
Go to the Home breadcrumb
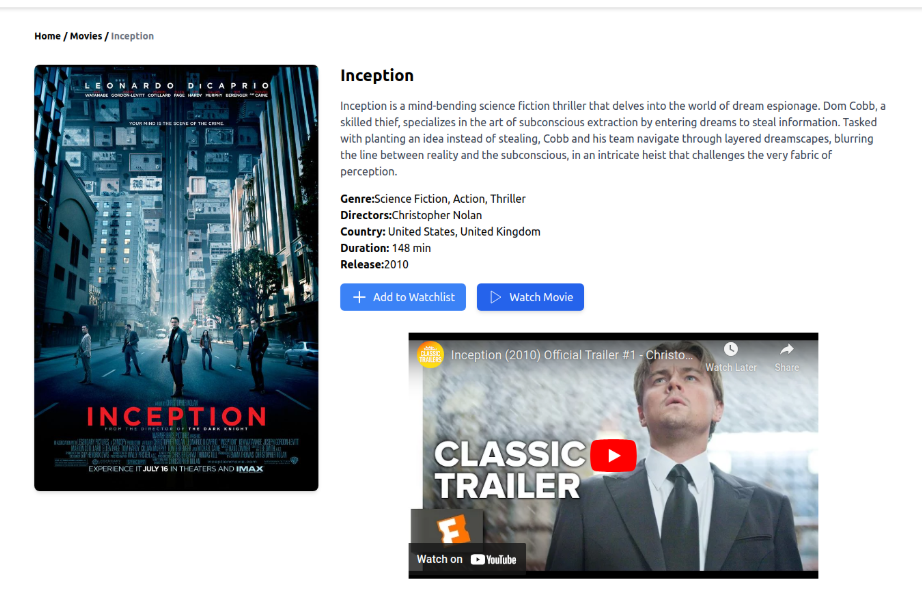click(47, 36)
